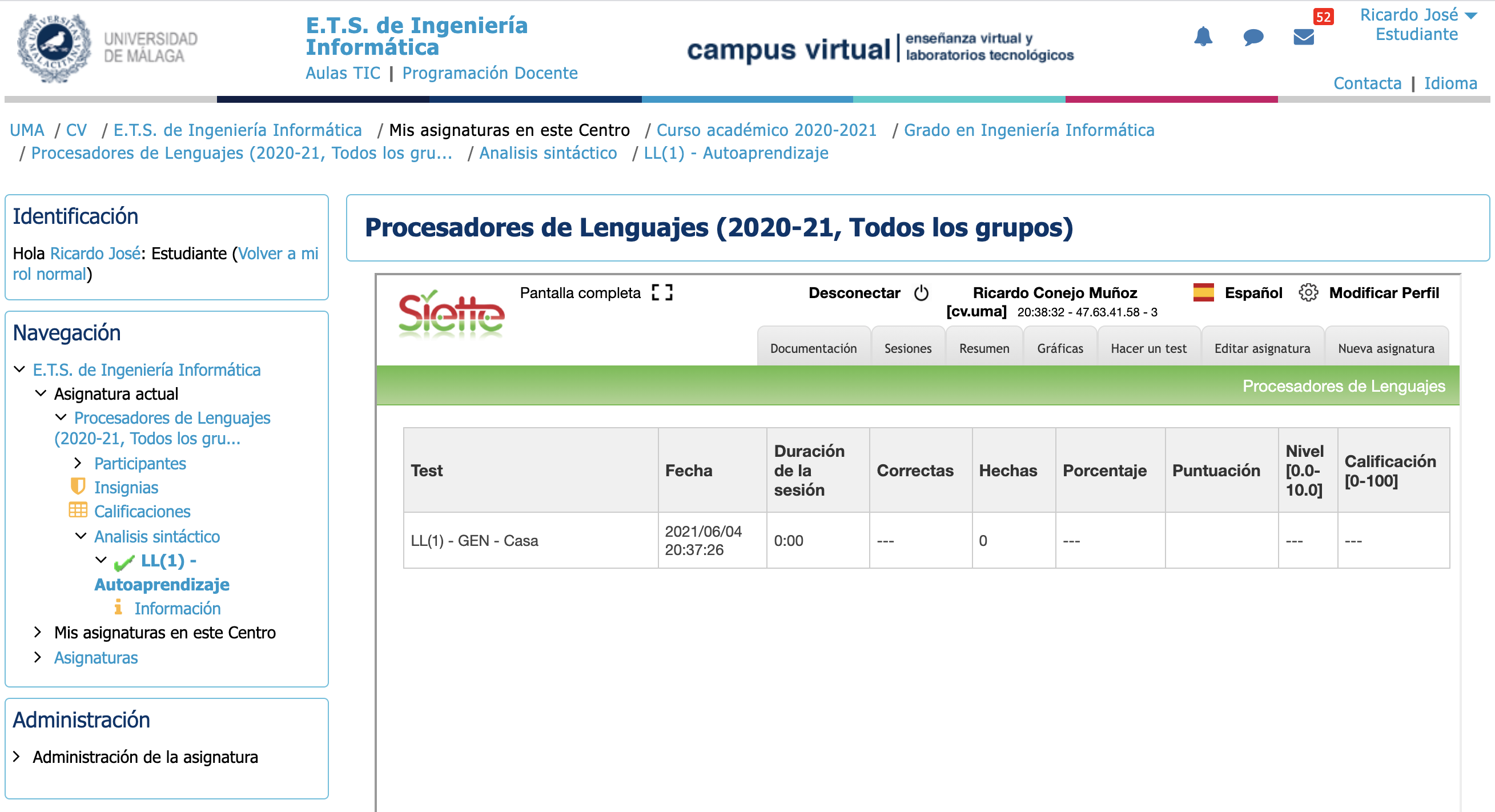Expand Mis asignaturas en este Centro

click(38, 632)
